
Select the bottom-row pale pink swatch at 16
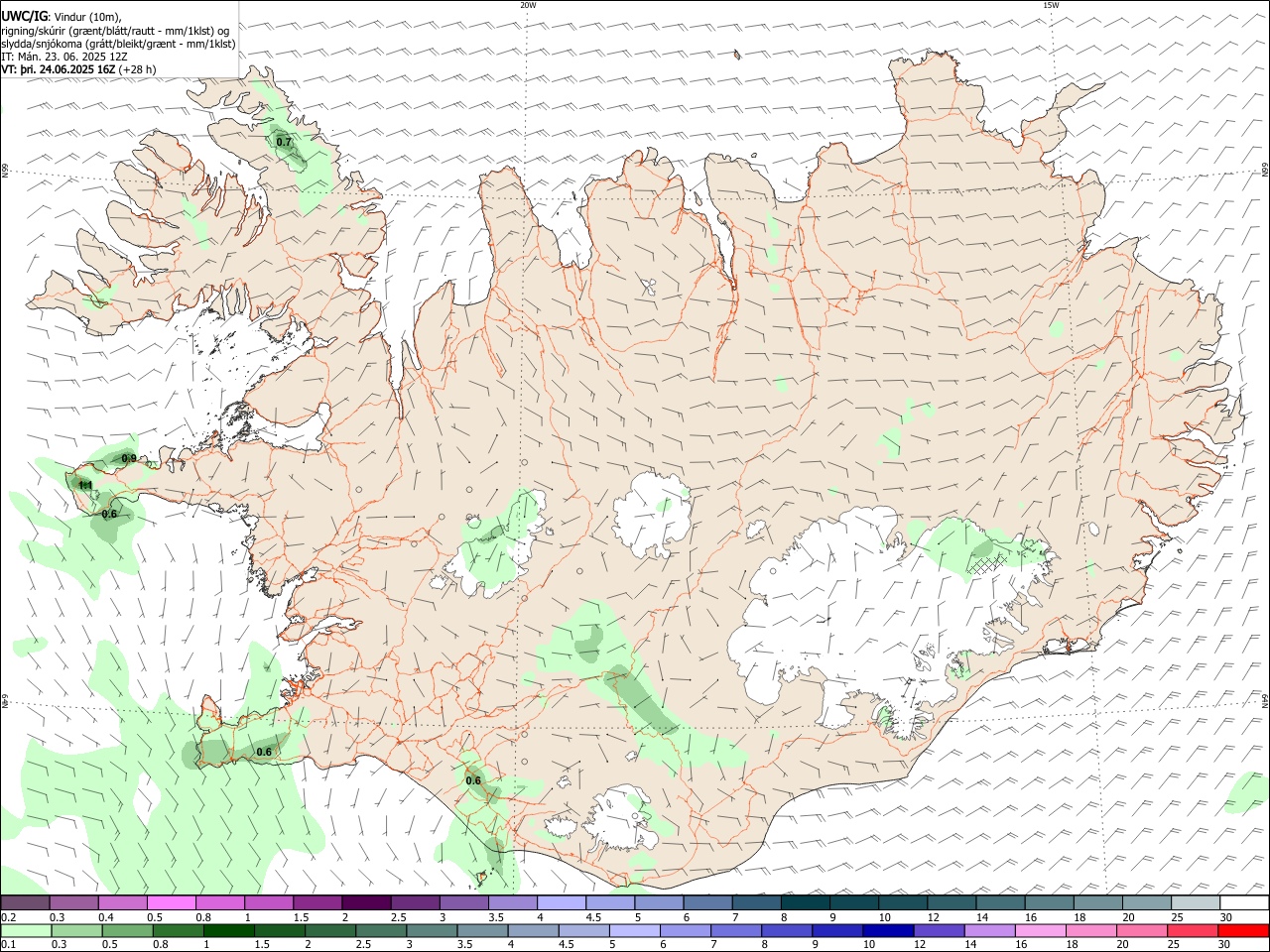coord(1040,930)
